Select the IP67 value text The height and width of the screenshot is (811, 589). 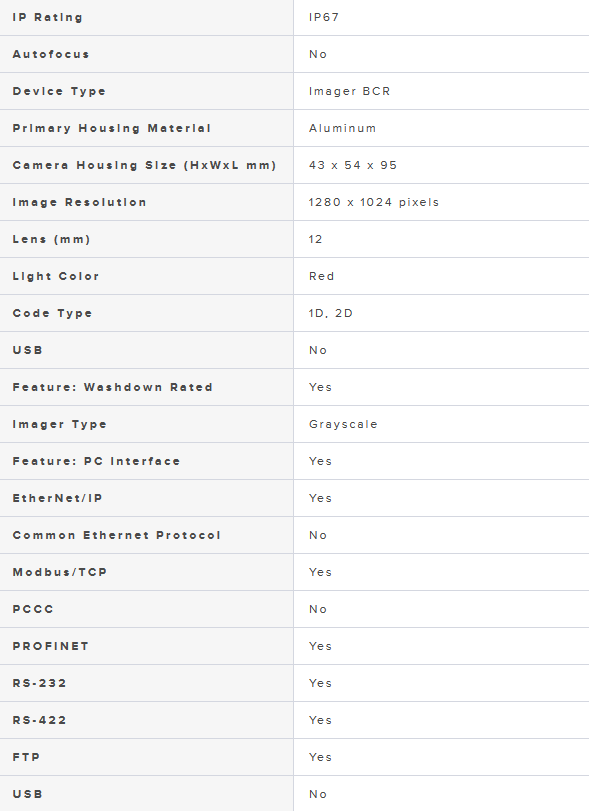pos(324,18)
